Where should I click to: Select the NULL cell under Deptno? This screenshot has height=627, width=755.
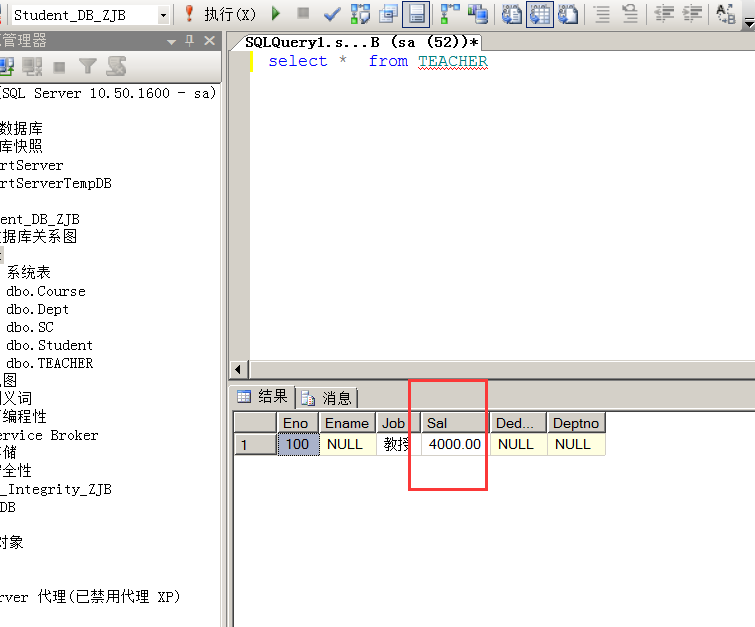[x=576, y=444]
